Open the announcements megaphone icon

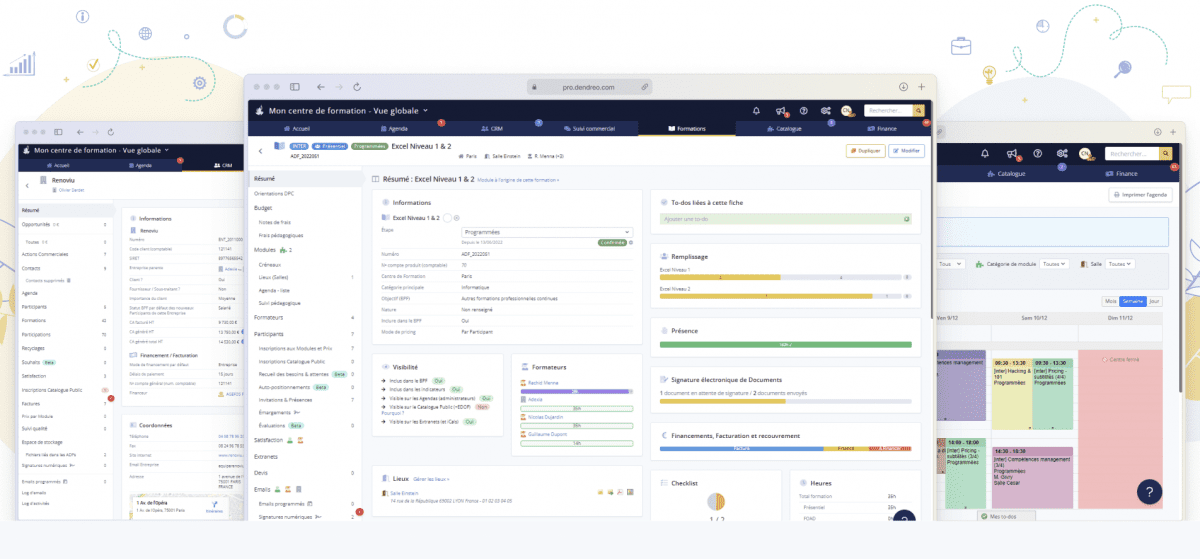tap(781, 111)
